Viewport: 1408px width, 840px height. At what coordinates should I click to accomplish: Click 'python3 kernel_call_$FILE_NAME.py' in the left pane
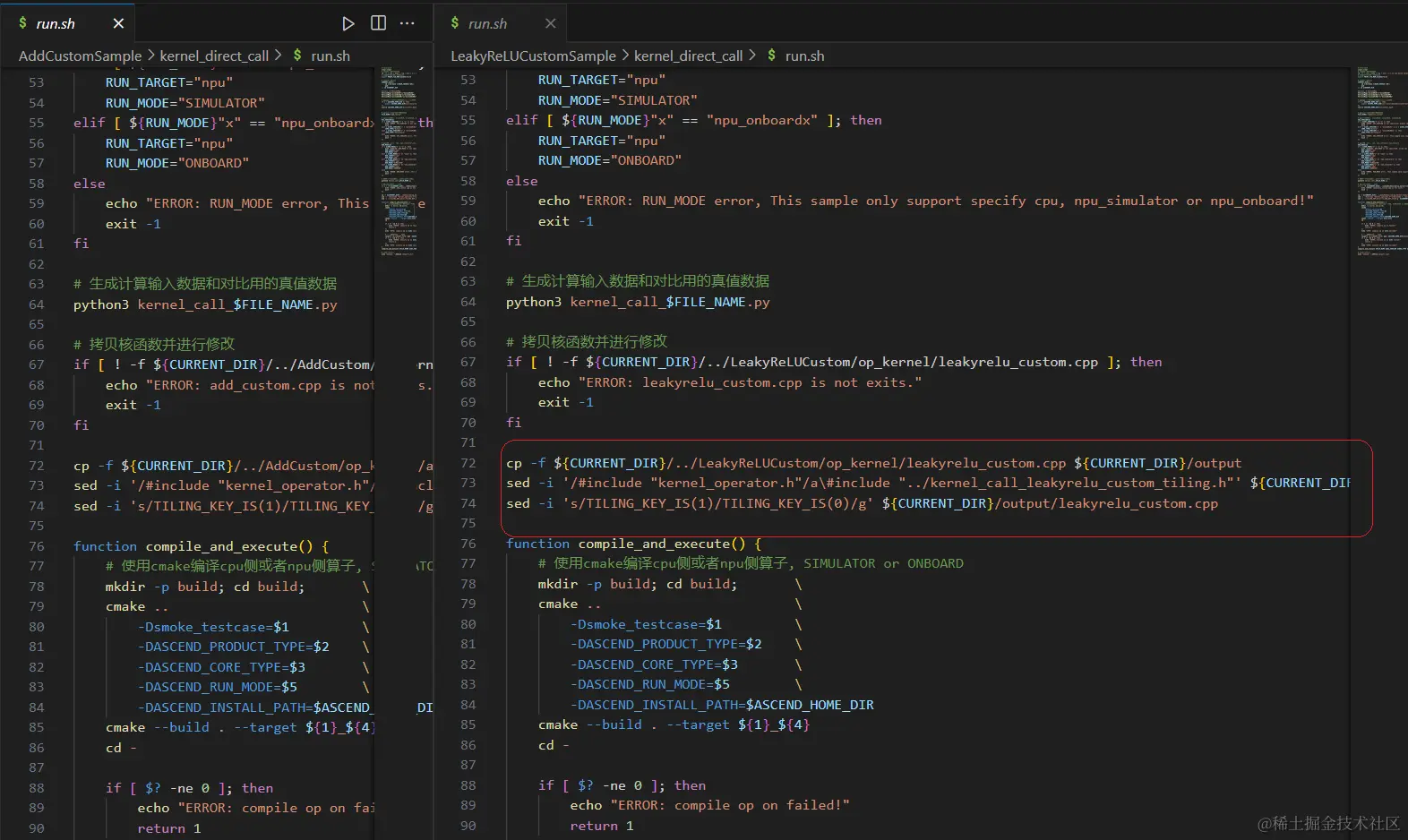(x=205, y=304)
